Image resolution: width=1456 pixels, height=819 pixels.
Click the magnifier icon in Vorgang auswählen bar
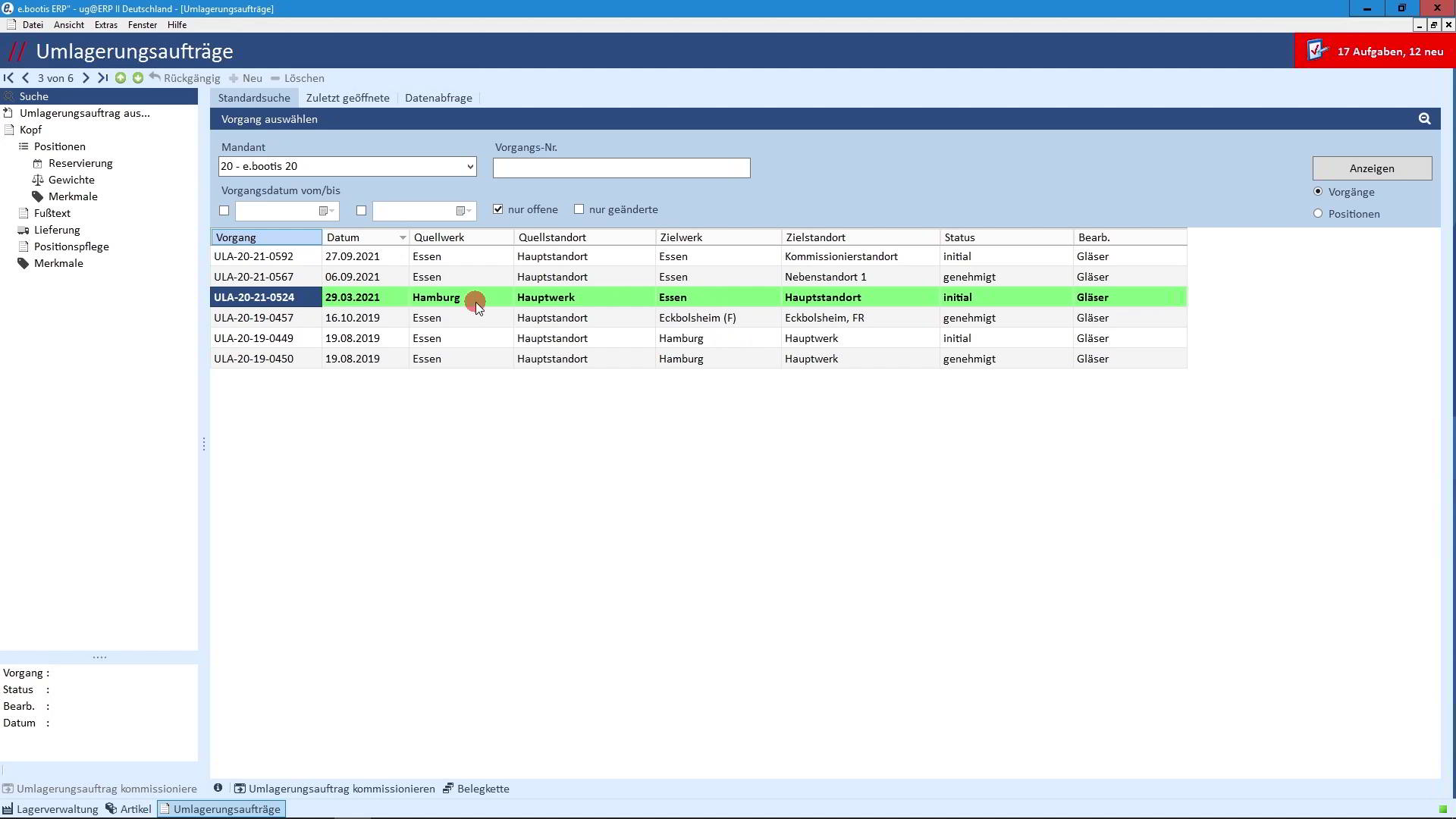1424,119
